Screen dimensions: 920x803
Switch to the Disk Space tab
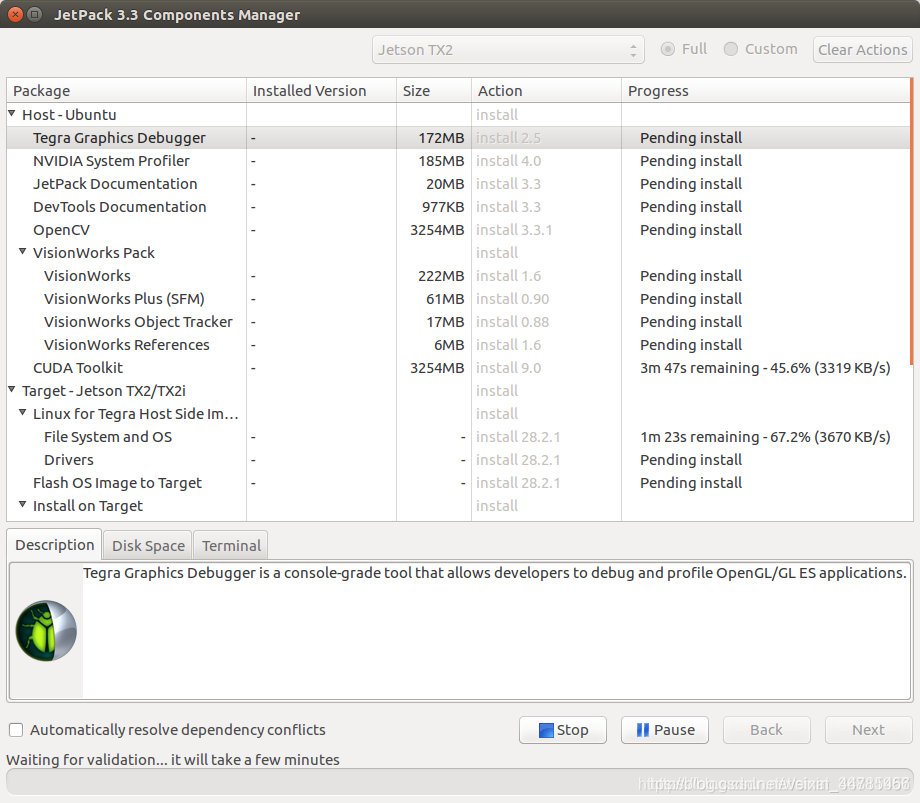point(148,546)
